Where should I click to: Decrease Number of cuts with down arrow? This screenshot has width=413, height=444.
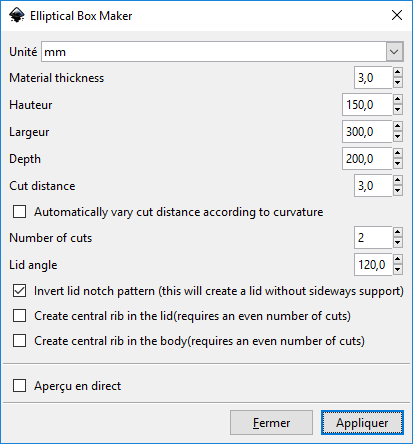[x=397, y=243]
